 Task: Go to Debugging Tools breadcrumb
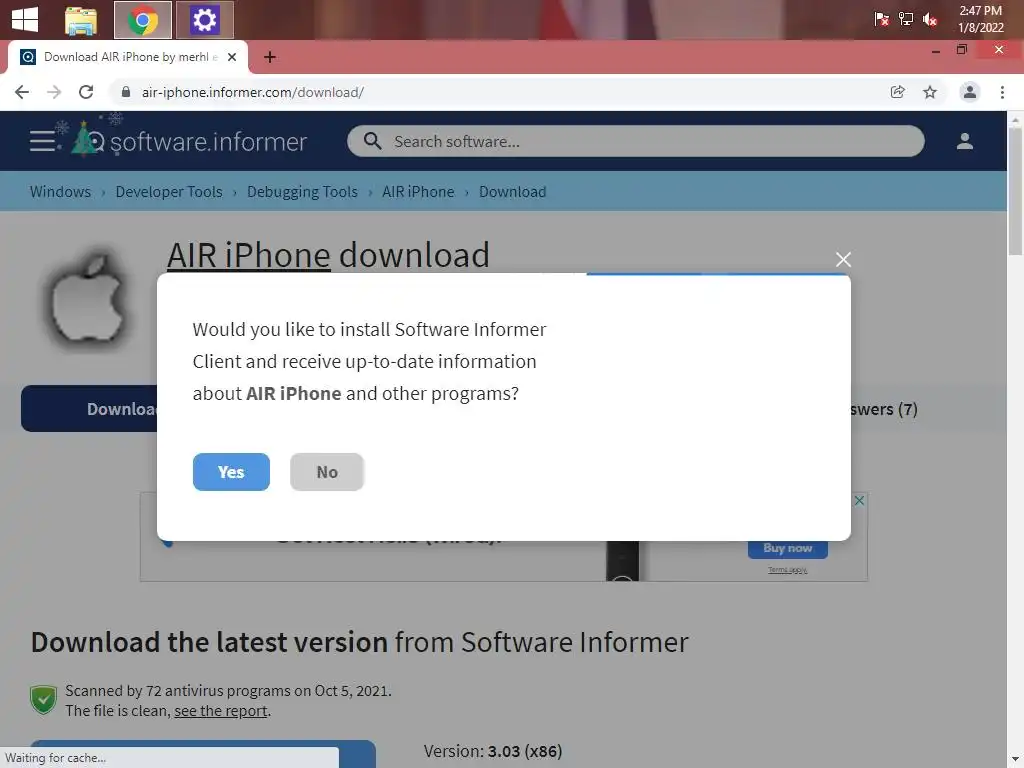coord(302,191)
